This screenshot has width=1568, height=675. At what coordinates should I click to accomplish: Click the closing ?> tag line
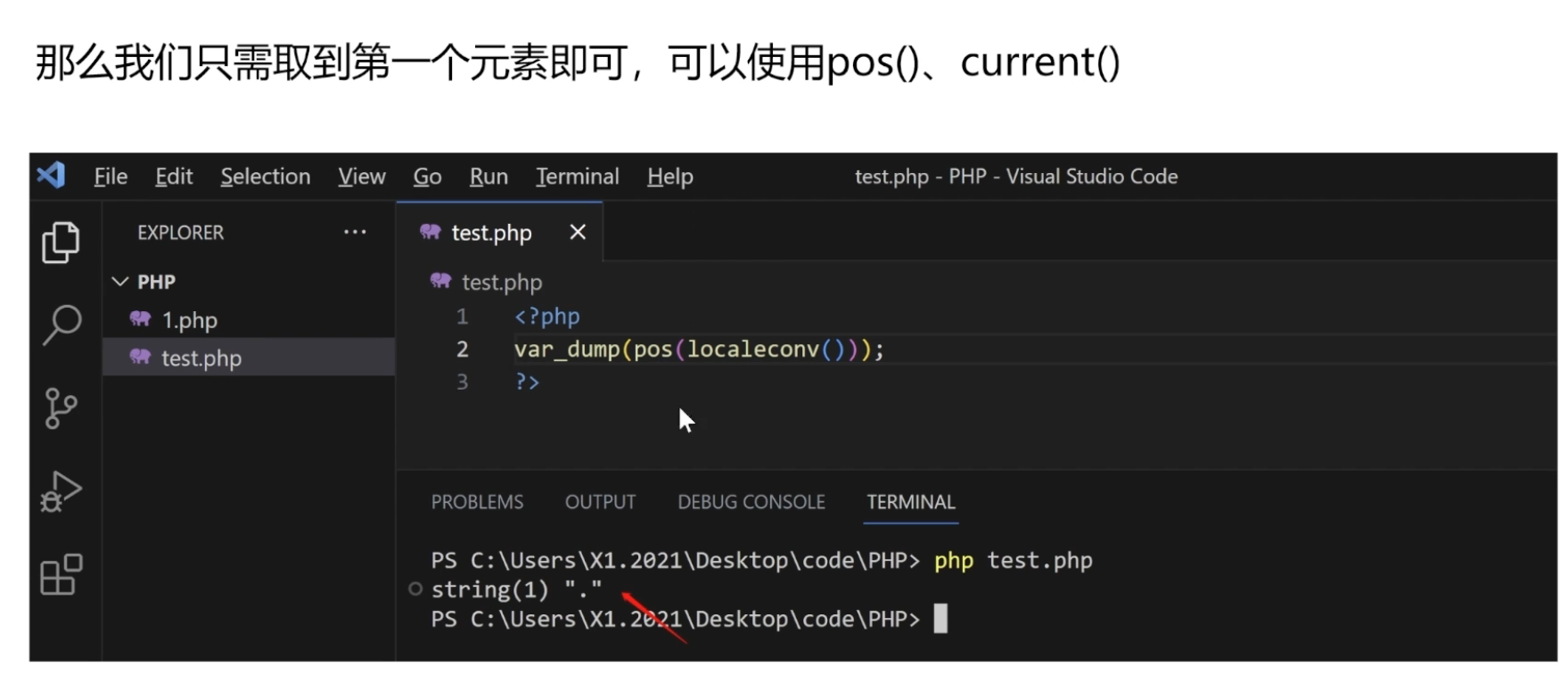527,382
